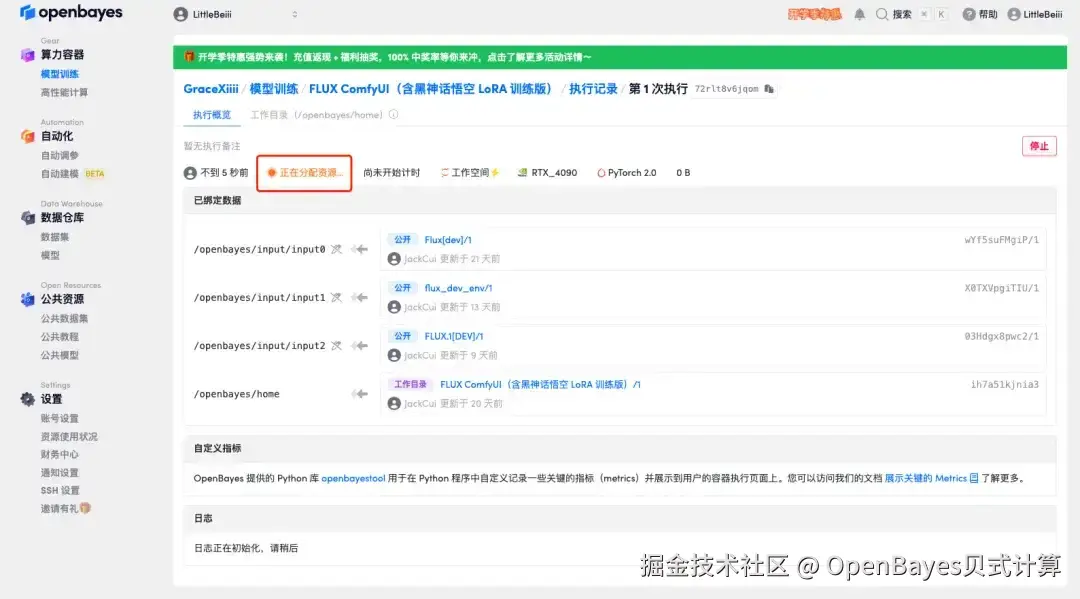The height and width of the screenshot is (599, 1080).
Task: Select 公共数据集 in sidebar
Action: click(64, 318)
